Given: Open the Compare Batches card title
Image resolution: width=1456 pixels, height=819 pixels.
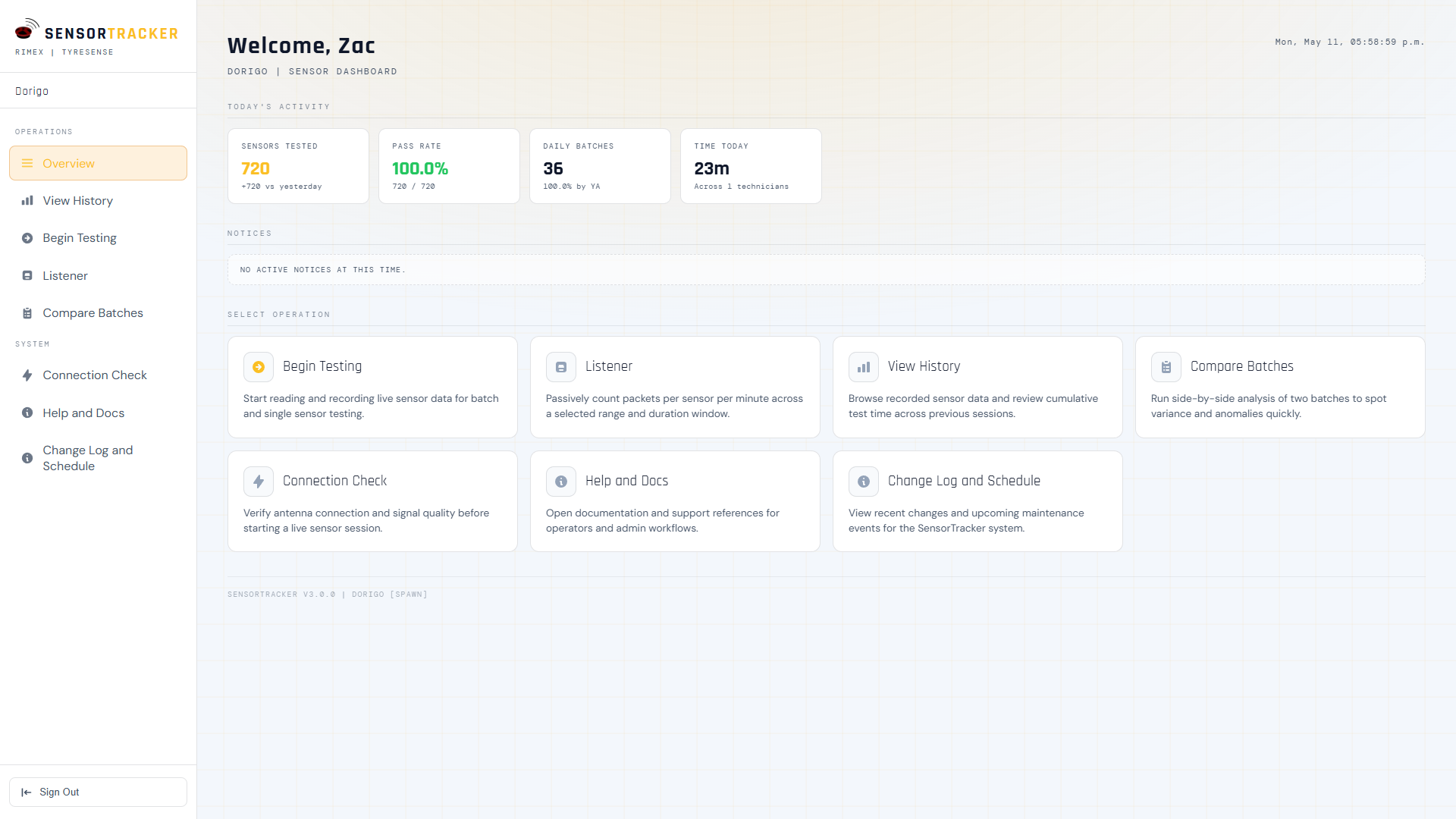Looking at the screenshot, I should pyautogui.click(x=1242, y=366).
